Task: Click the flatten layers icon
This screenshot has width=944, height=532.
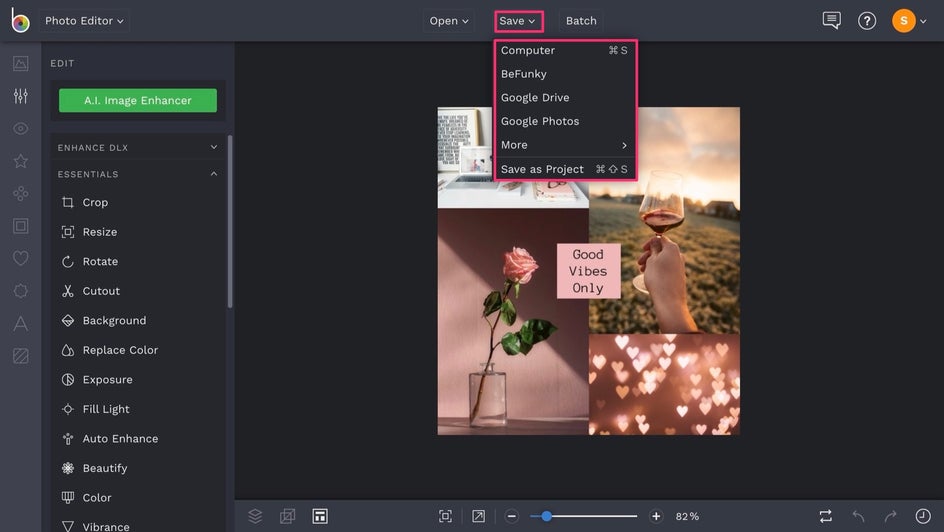Action: (x=288, y=516)
